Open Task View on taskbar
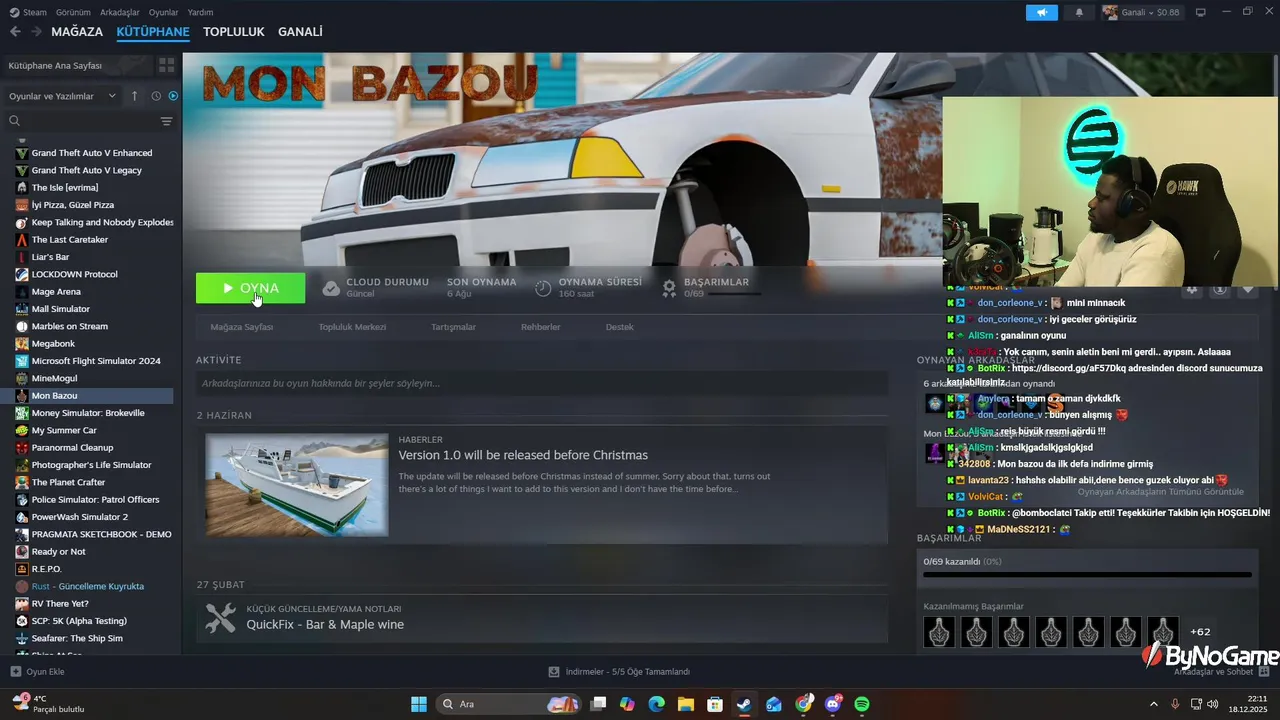Viewport: 1280px width, 720px height. (x=598, y=704)
